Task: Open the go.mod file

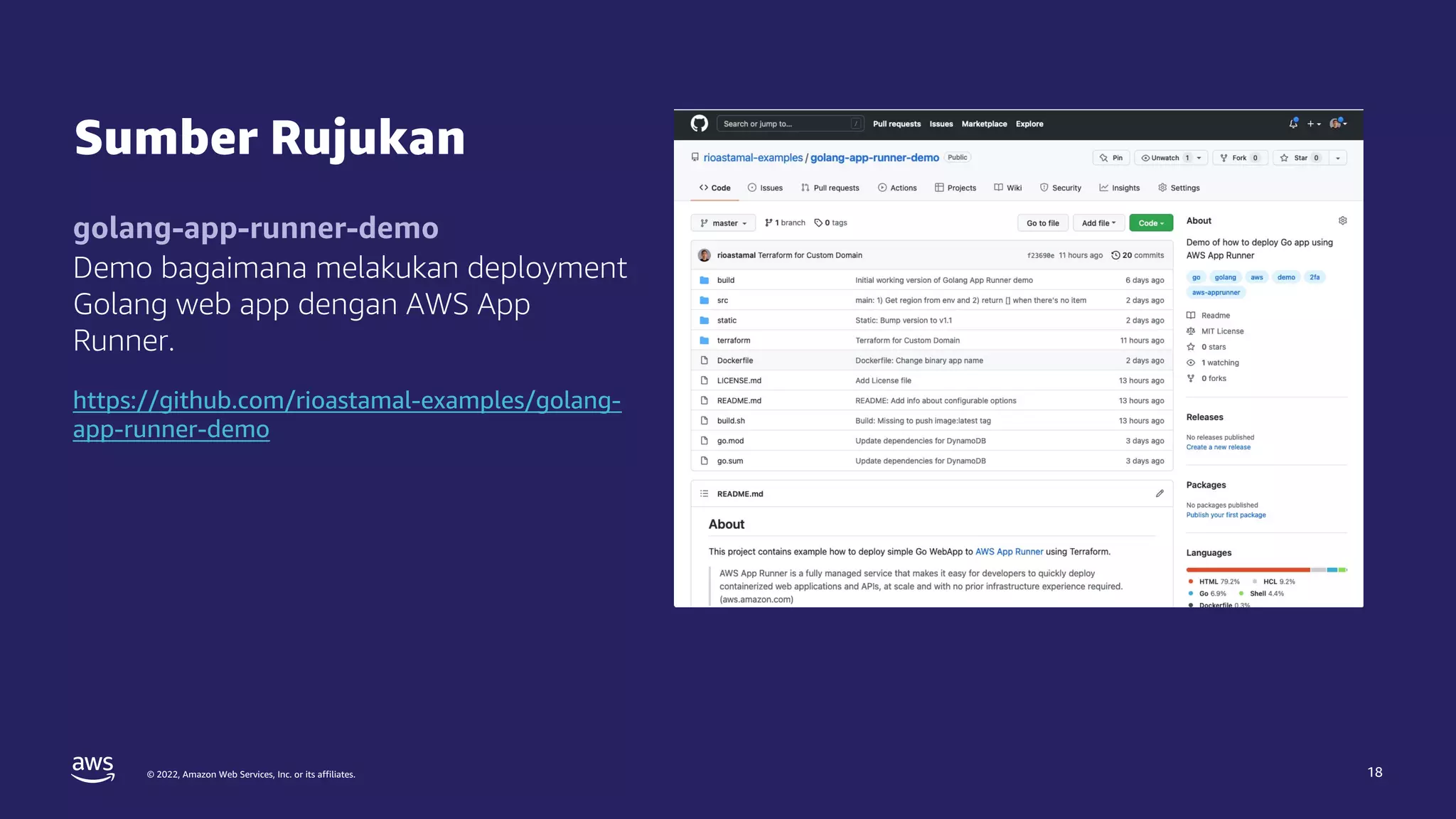Action: pos(730,441)
